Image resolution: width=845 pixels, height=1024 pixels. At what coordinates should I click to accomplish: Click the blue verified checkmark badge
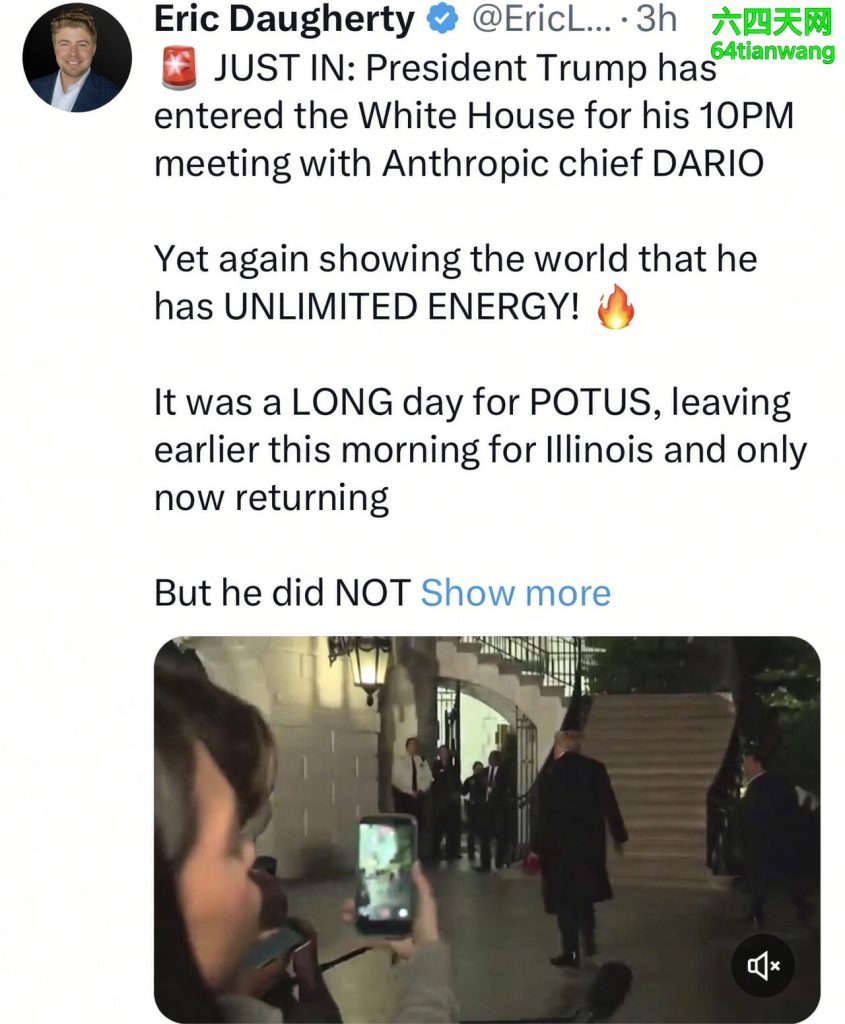442,20
